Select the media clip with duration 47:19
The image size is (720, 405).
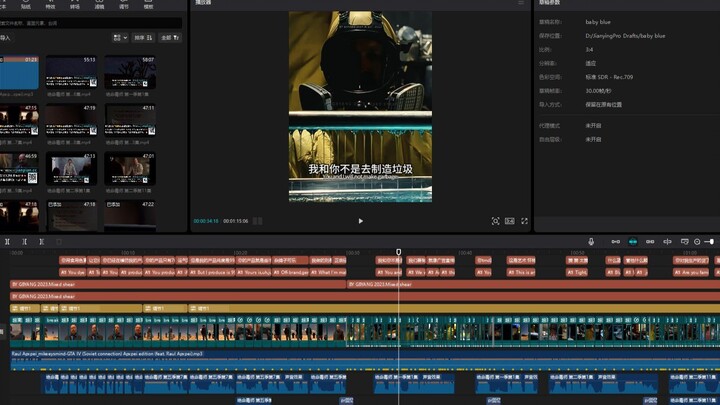[x=71, y=120]
